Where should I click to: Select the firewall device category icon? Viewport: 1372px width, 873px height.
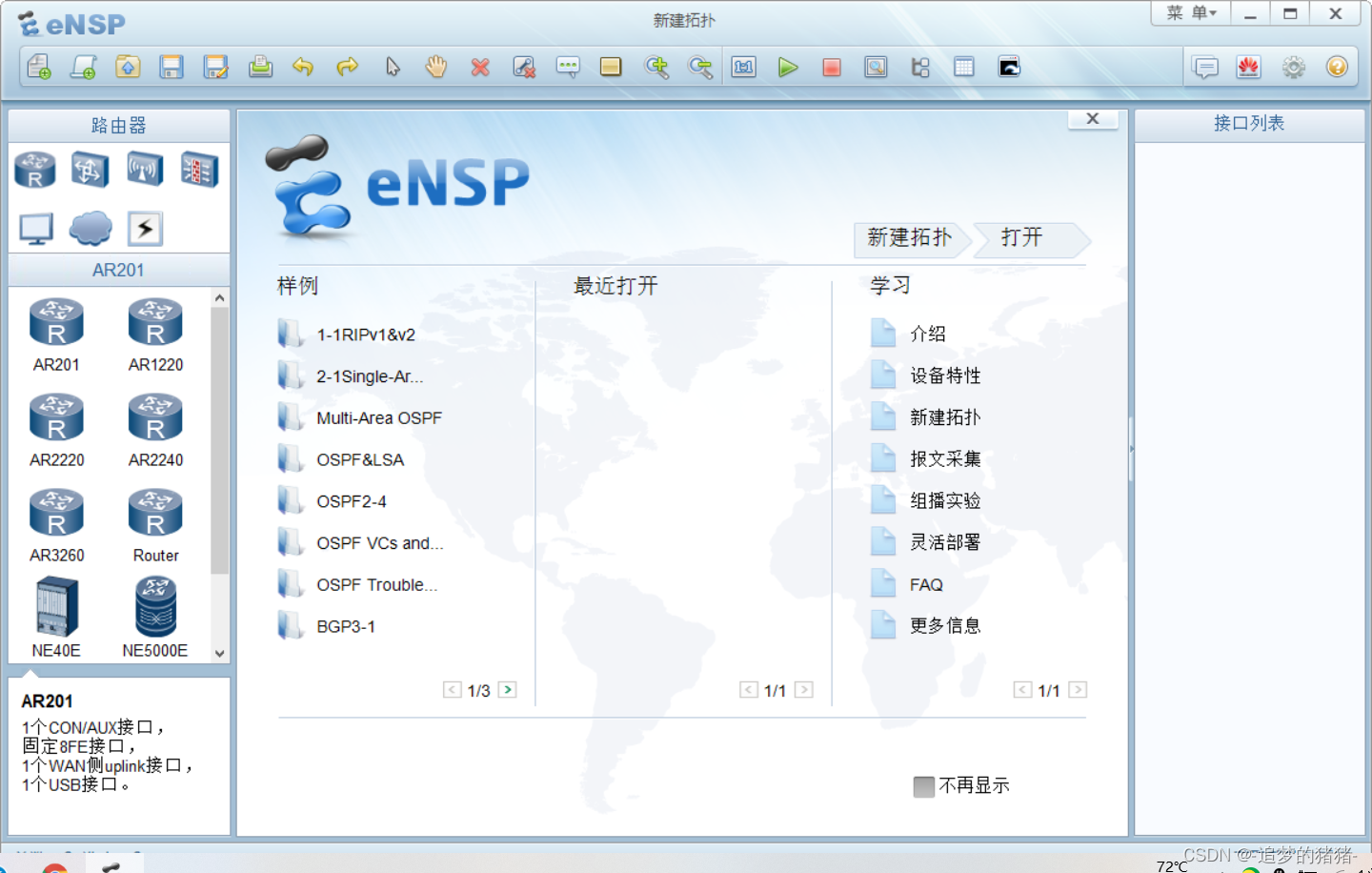pyautogui.click(x=199, y=171)
